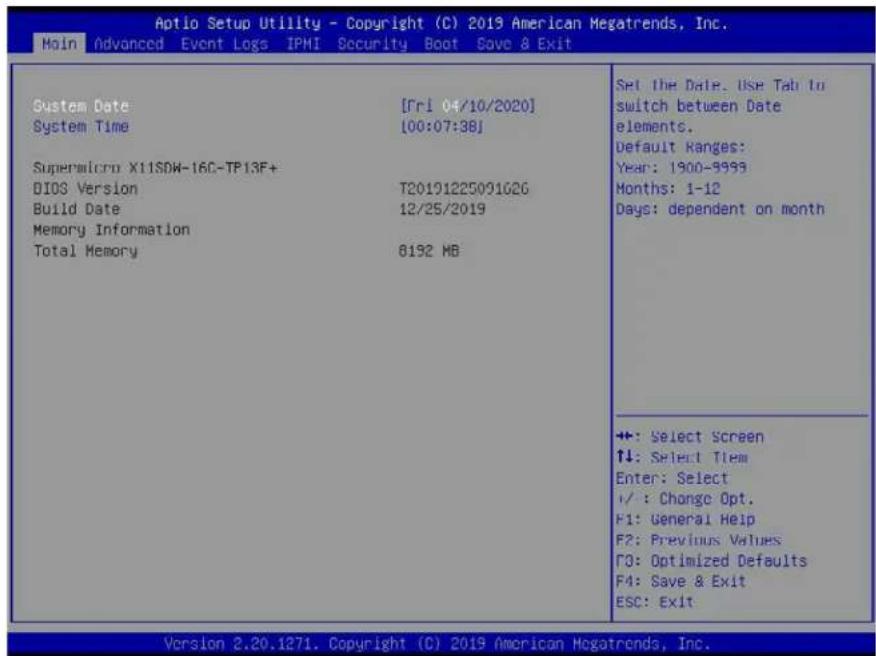Click the System Date value Fri 04/10/2020
876x656 pixels.
(x=468, y=106)
